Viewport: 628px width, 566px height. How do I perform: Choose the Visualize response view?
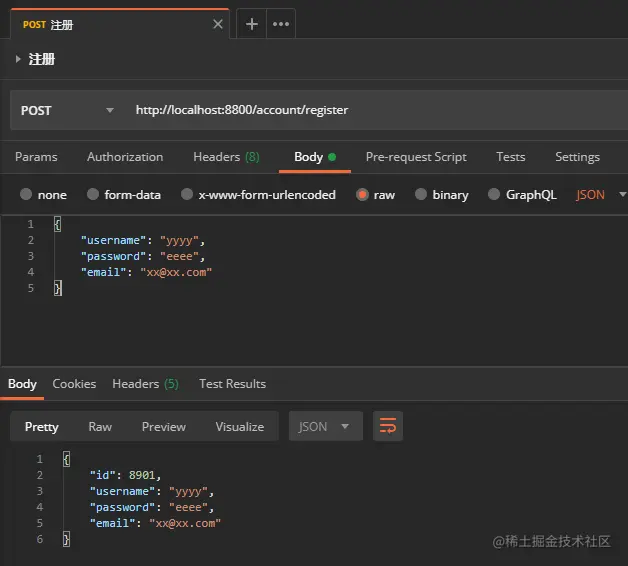point(240,427)
